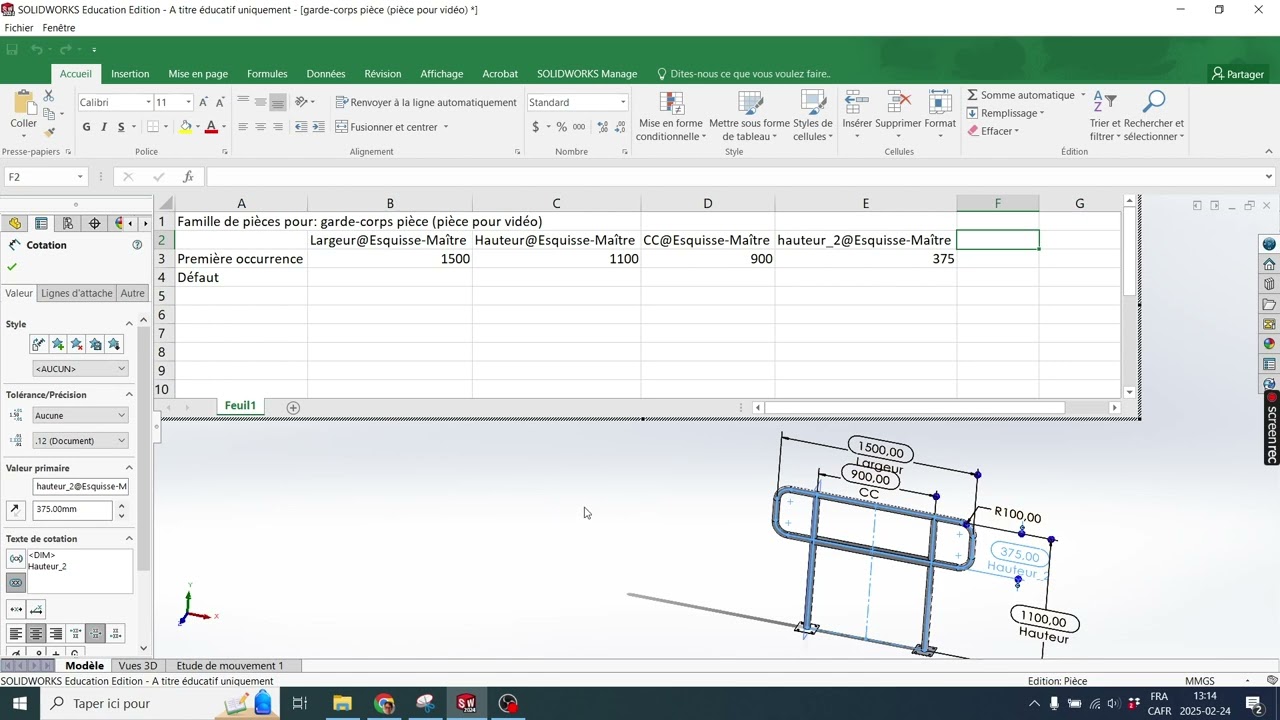Click the Effacer button
Screen dimensions: 1280x720
coord(992,131)
